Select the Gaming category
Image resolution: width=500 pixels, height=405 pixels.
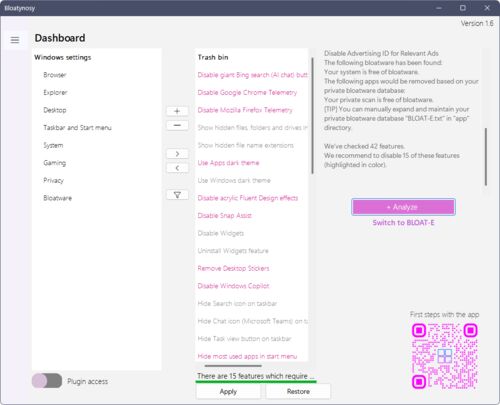(55, 163)
